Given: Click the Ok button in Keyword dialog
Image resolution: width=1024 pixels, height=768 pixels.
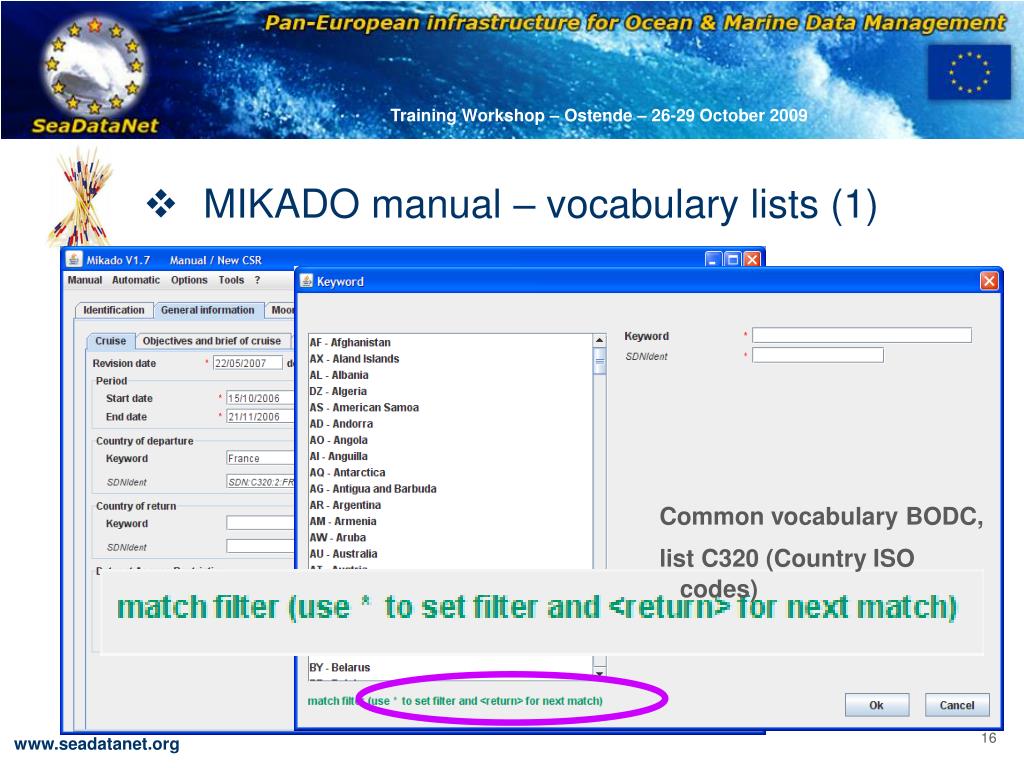Looking at the screenshot, I should click(876, 705).
